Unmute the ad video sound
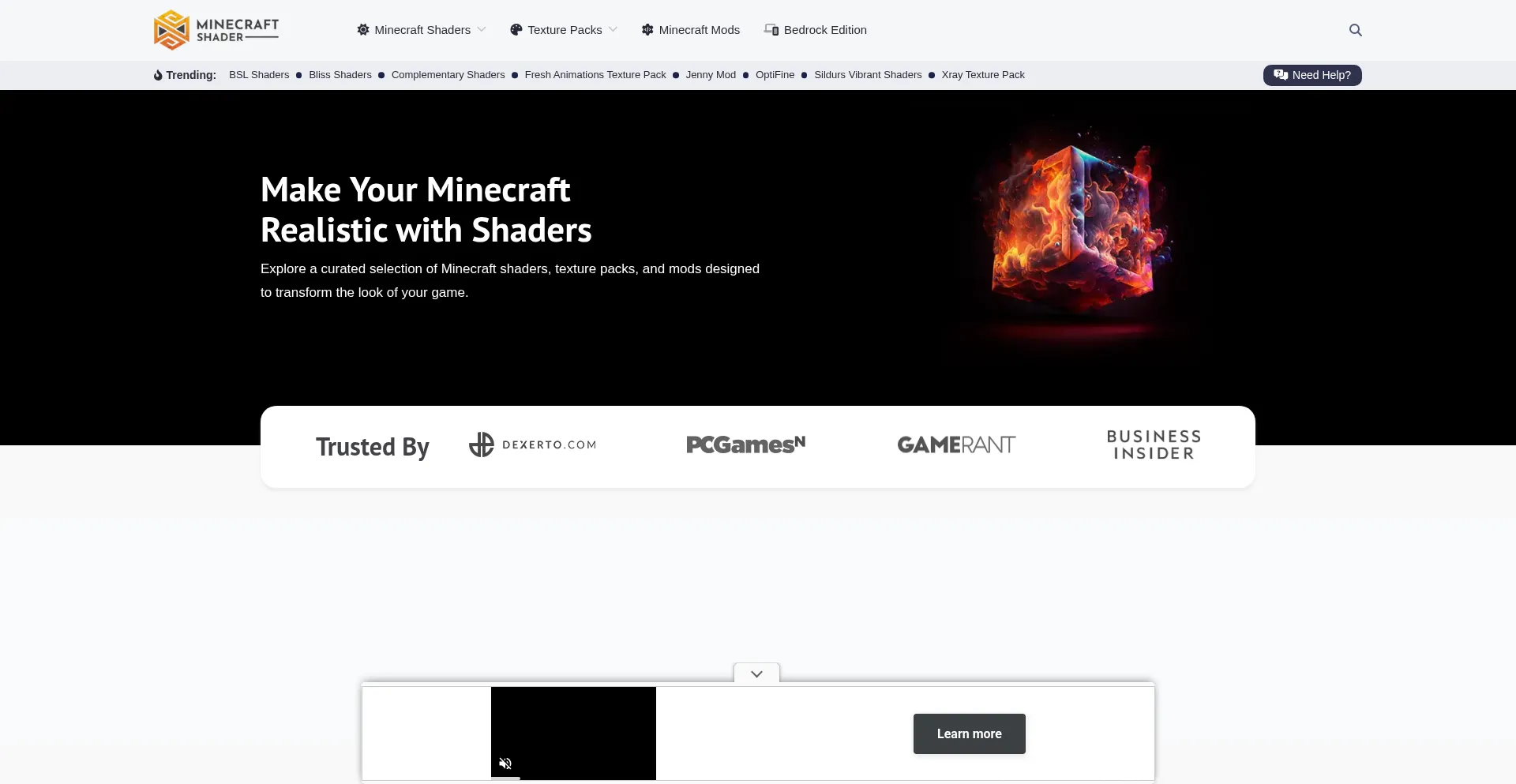Screen dimensions: 1516x784 [x=506, y=763]
